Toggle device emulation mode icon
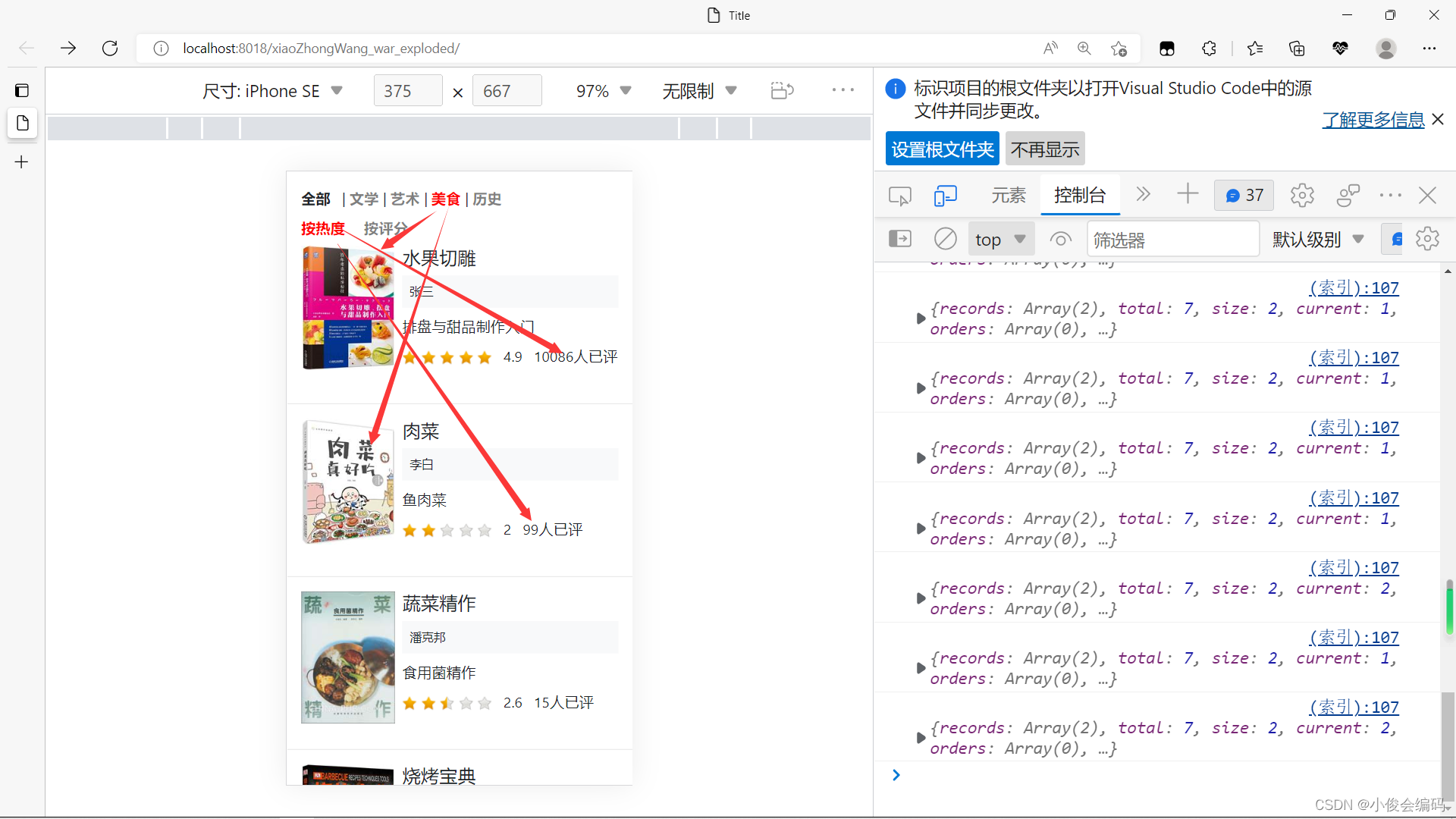1456x819 pixels. click(x=945, y=196)
